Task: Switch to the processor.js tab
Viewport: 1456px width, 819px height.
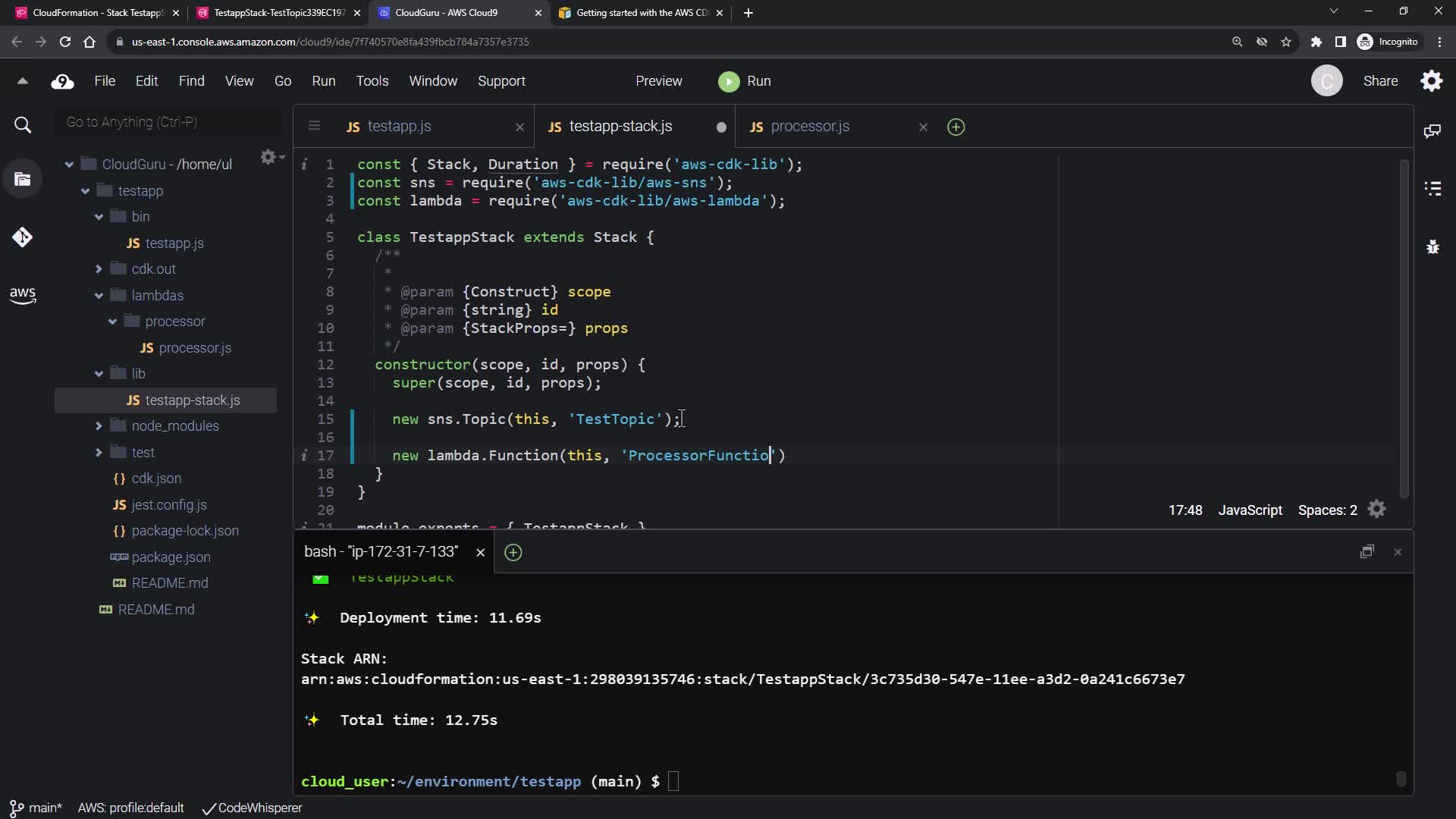Action: 809,127
